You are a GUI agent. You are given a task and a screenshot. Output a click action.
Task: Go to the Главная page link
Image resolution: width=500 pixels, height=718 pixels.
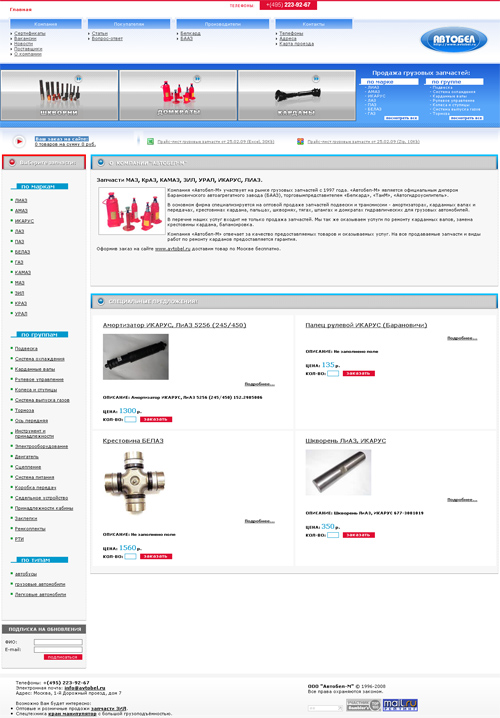click(21, 9)
